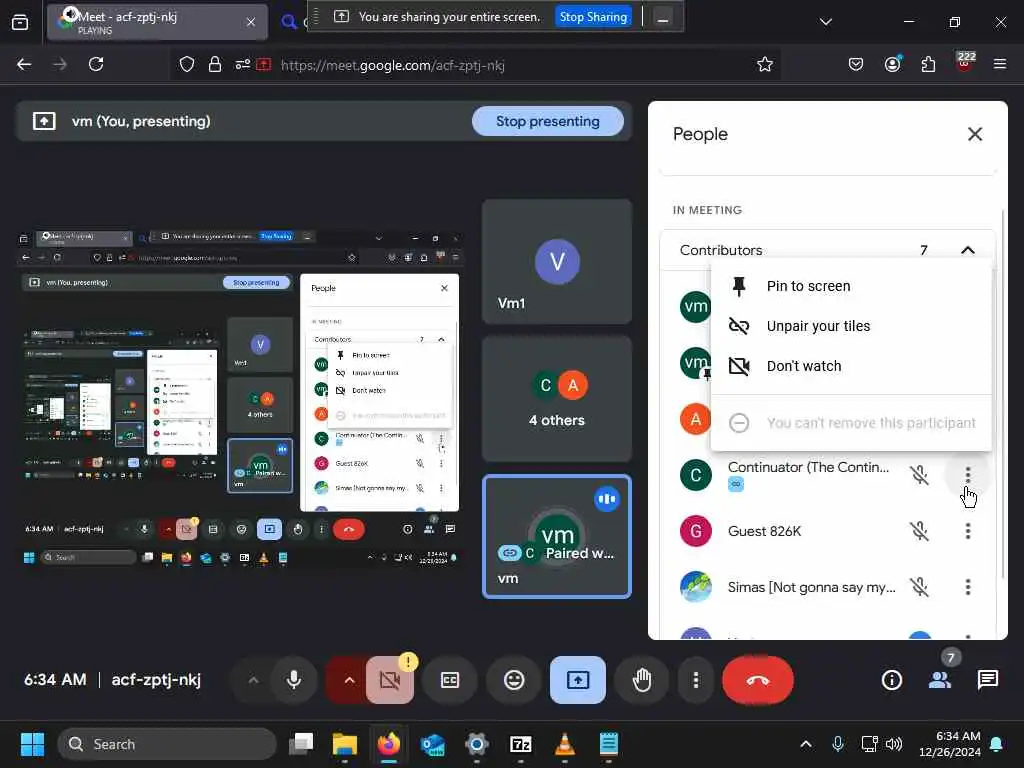Viewport: 1024px width, 768px height.
Task: Raise your hand in the meeting
Action: click(x=642, y=680)
